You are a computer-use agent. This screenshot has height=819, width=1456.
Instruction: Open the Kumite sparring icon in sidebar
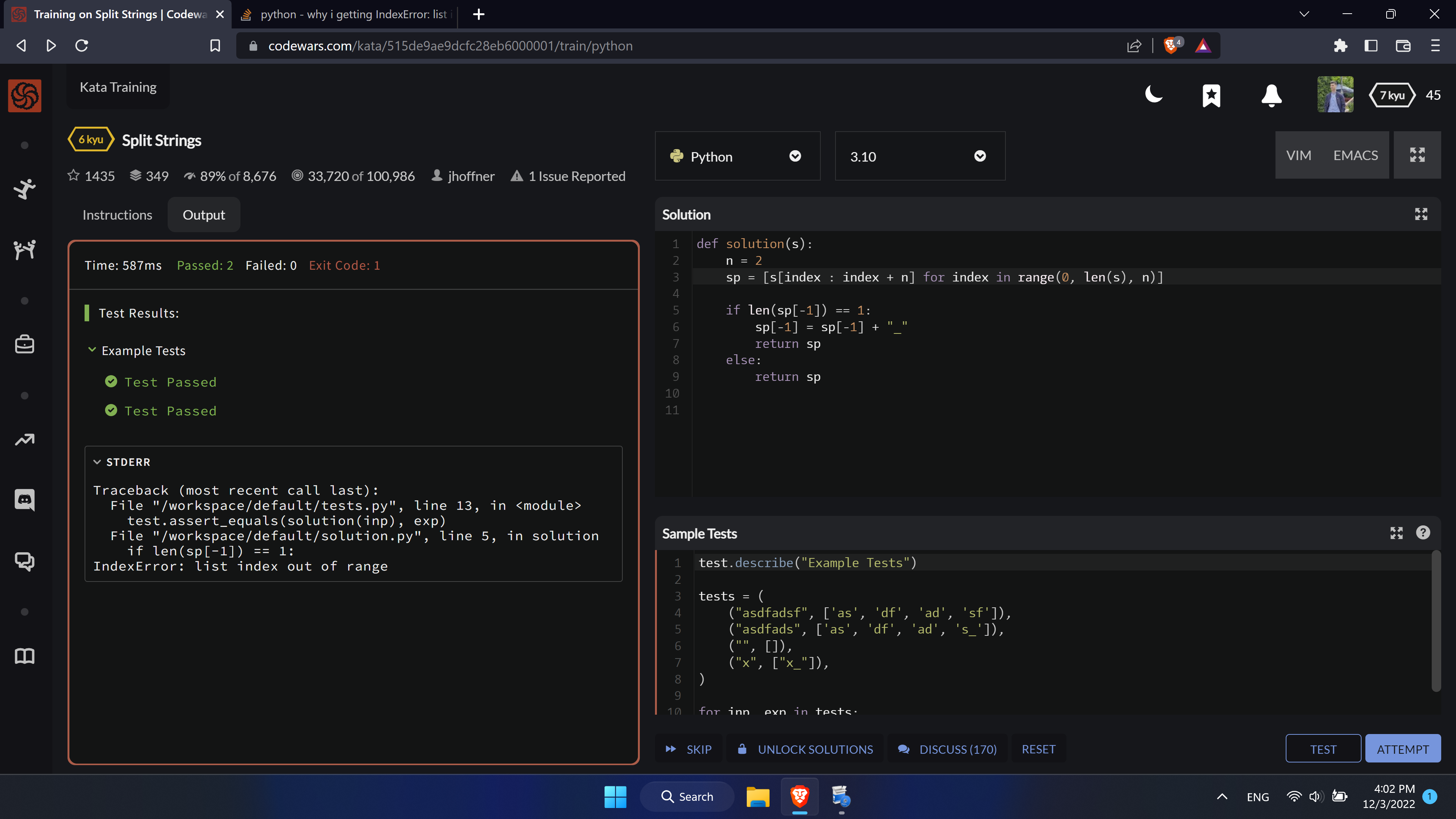(x=24, y=249)
